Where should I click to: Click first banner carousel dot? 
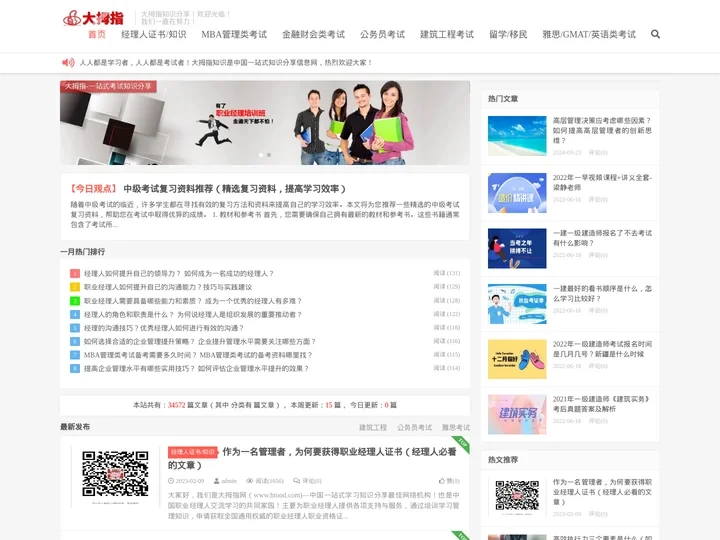[x=261, y=155]
